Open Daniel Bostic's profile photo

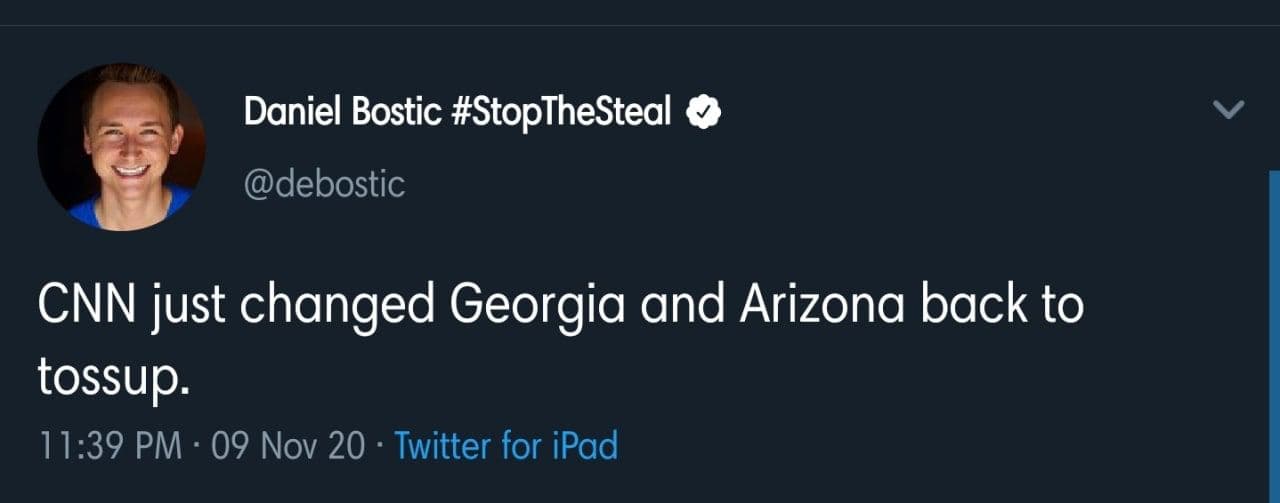[x=121, y=147]
